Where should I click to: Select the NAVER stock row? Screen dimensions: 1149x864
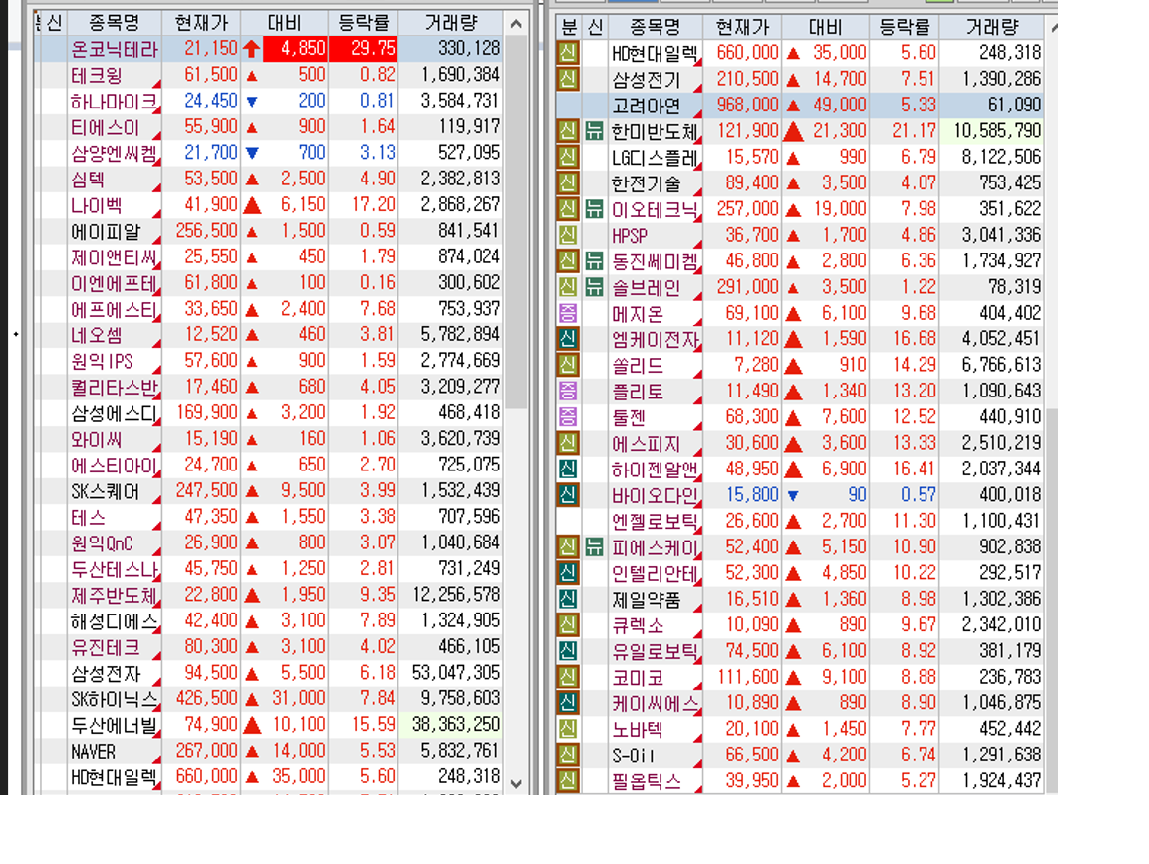click(268, 751)
